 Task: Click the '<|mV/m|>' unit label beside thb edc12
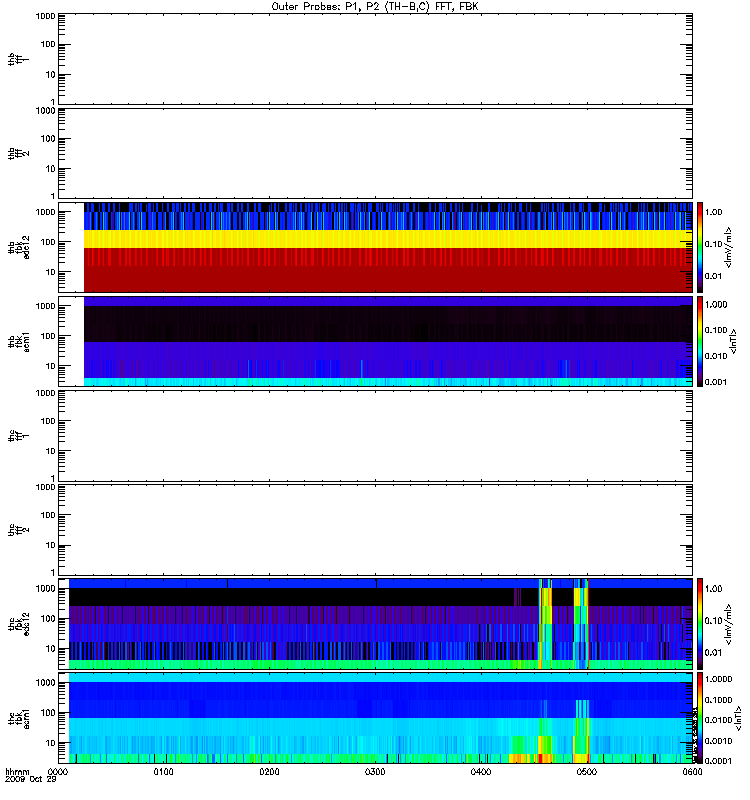(x=729, y=247)
